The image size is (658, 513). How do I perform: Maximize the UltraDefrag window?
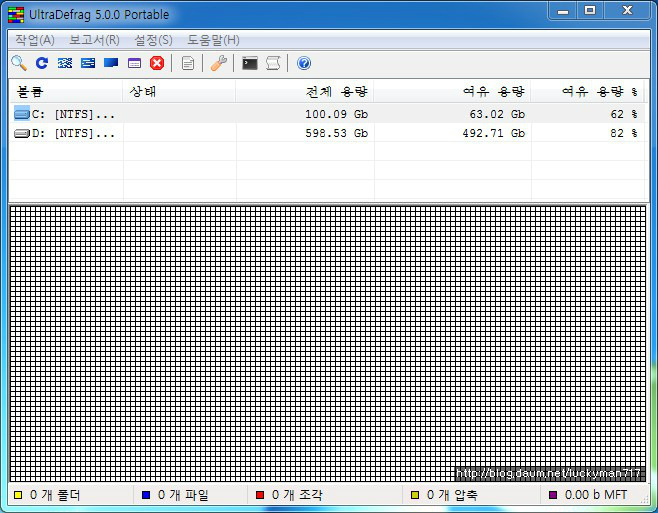590,10
